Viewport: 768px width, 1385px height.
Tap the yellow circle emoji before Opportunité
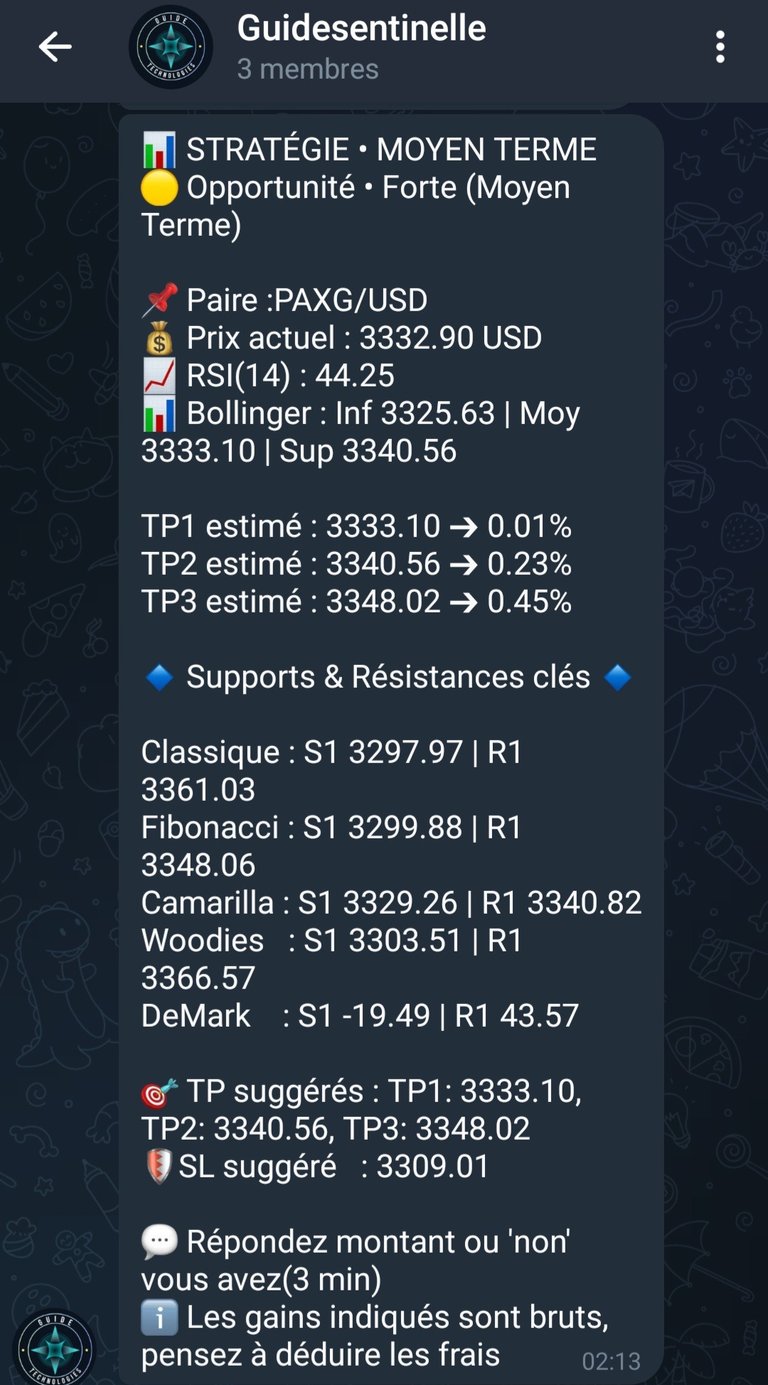[159, 188]
